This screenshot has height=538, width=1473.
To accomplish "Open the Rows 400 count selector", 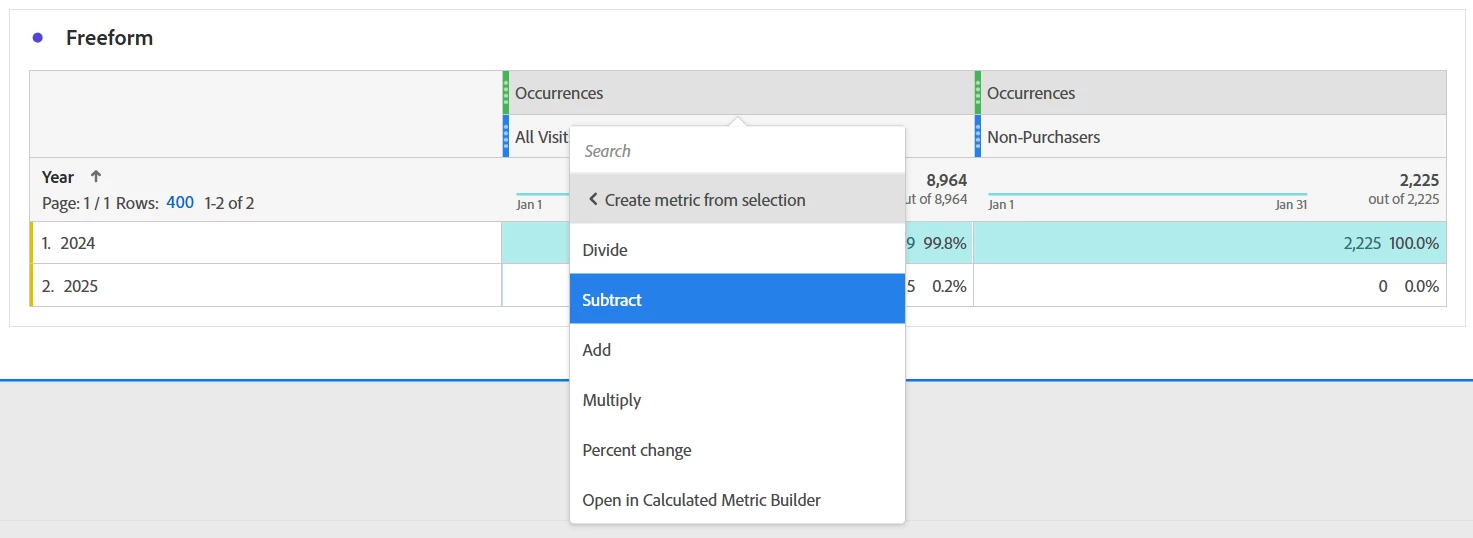I will (x=180, y=203).
